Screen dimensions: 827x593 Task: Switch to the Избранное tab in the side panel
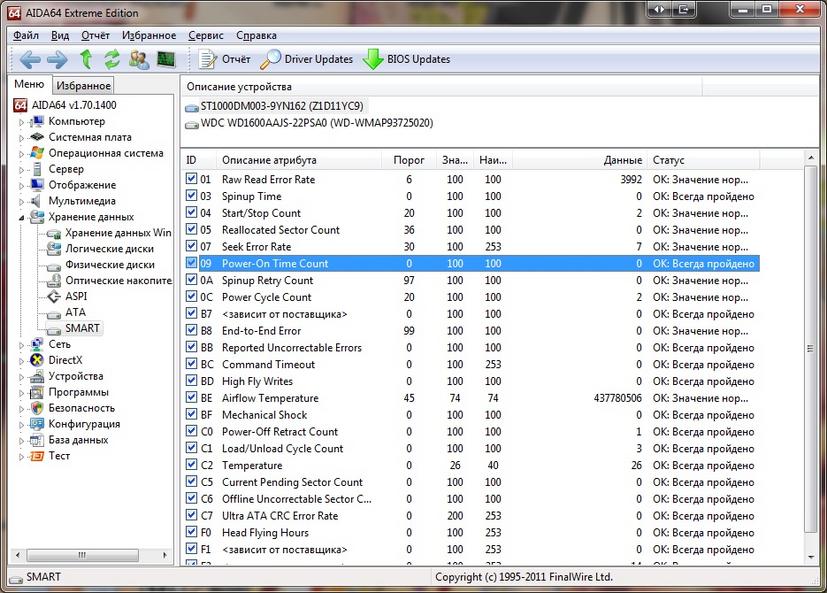click(83, 85)
